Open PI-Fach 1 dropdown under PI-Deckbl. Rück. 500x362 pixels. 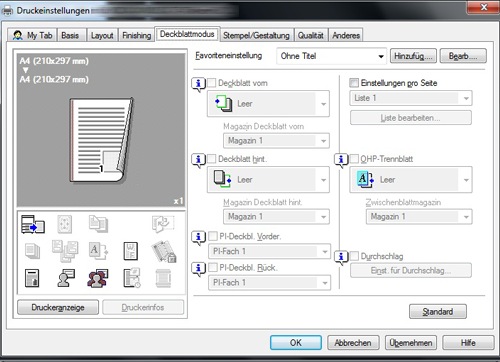point(269,283)
